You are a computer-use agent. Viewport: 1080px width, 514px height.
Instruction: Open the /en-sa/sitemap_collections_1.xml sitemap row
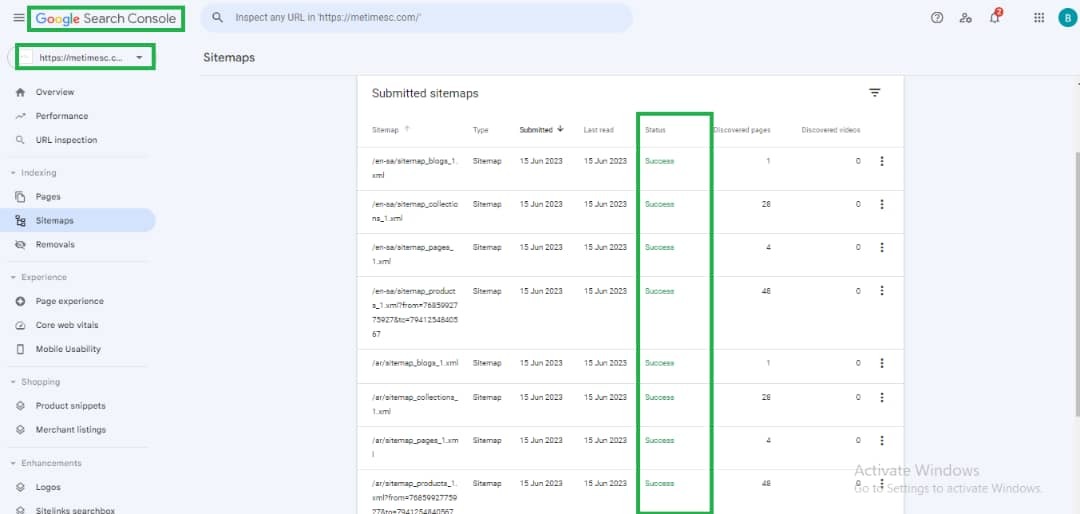pos(414,210)
